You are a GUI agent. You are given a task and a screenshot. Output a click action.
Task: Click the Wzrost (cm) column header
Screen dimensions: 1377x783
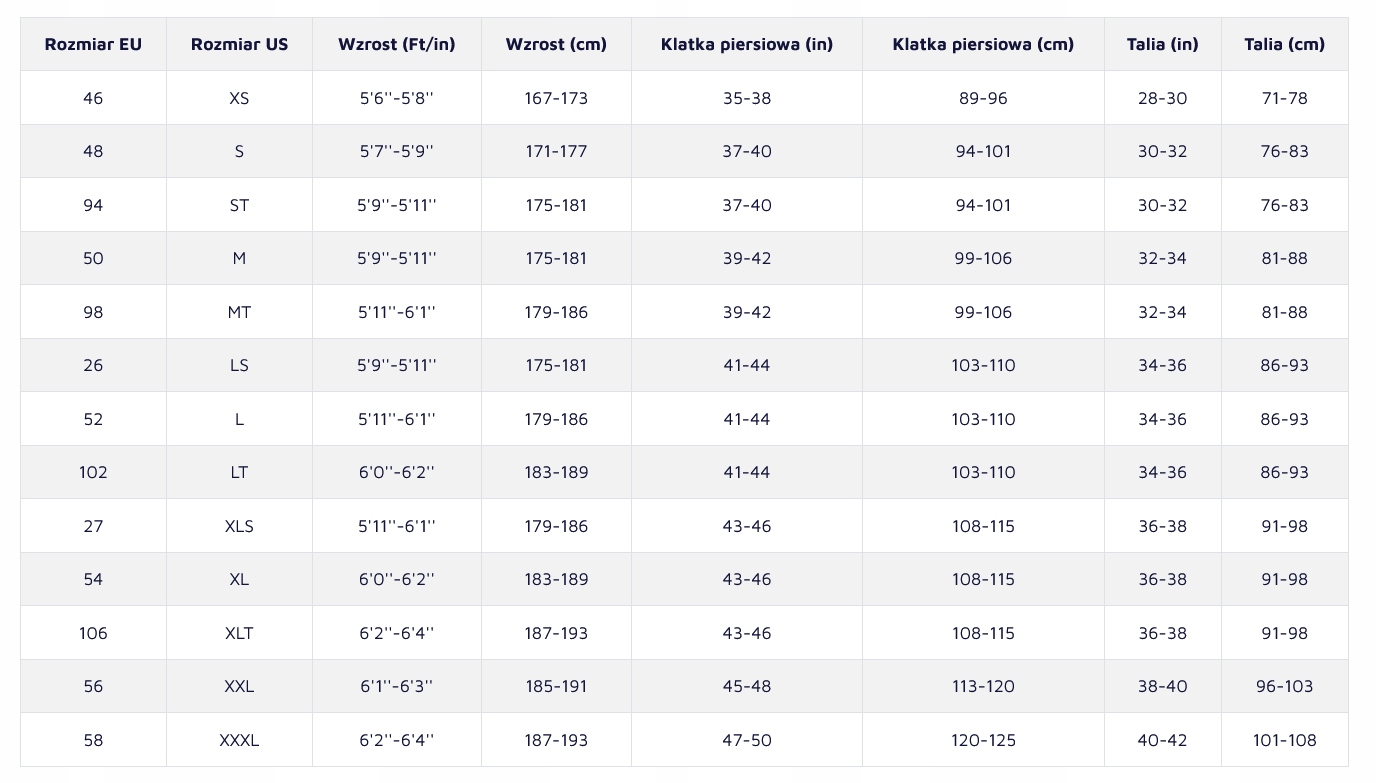556,44
